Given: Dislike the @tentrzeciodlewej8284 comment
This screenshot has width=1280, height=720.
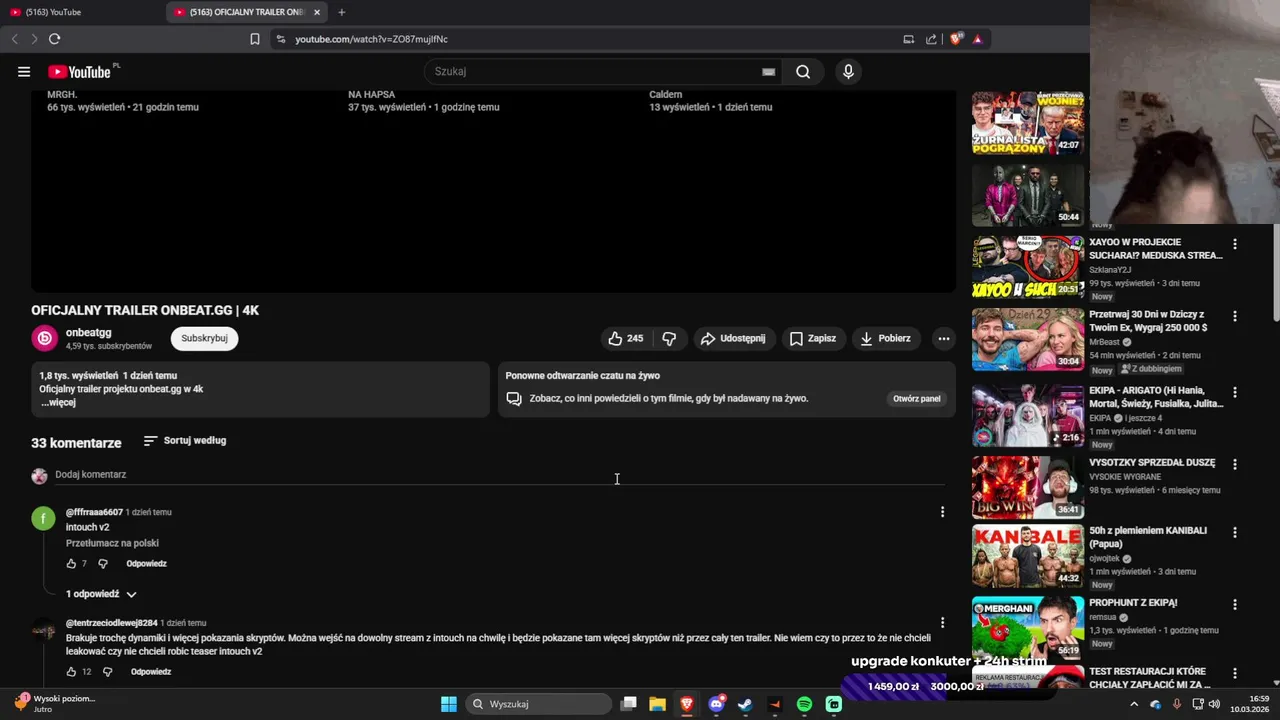Looking at the screenshot, I should point(107,672).
